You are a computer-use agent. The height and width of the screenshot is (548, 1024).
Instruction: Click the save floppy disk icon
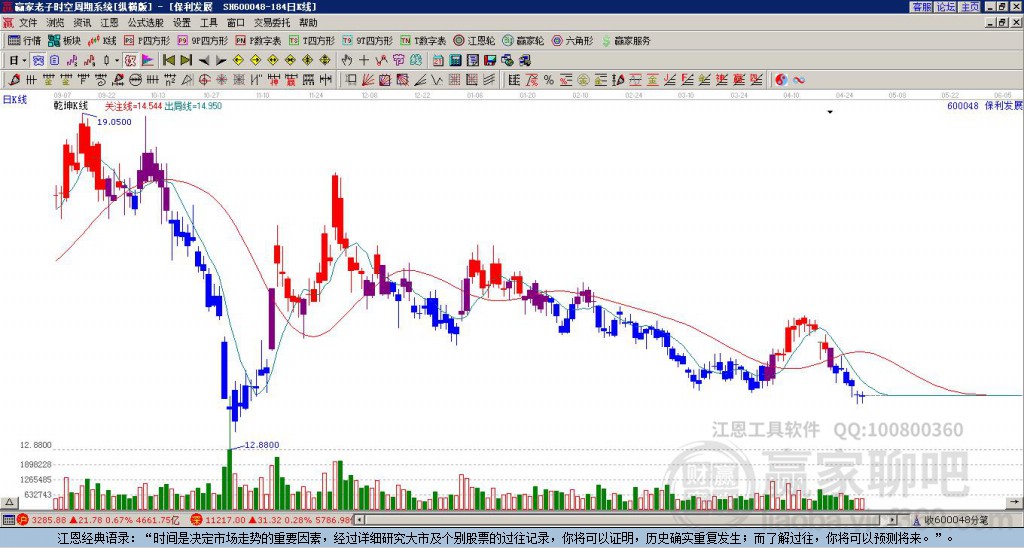(x=490, y=61)
